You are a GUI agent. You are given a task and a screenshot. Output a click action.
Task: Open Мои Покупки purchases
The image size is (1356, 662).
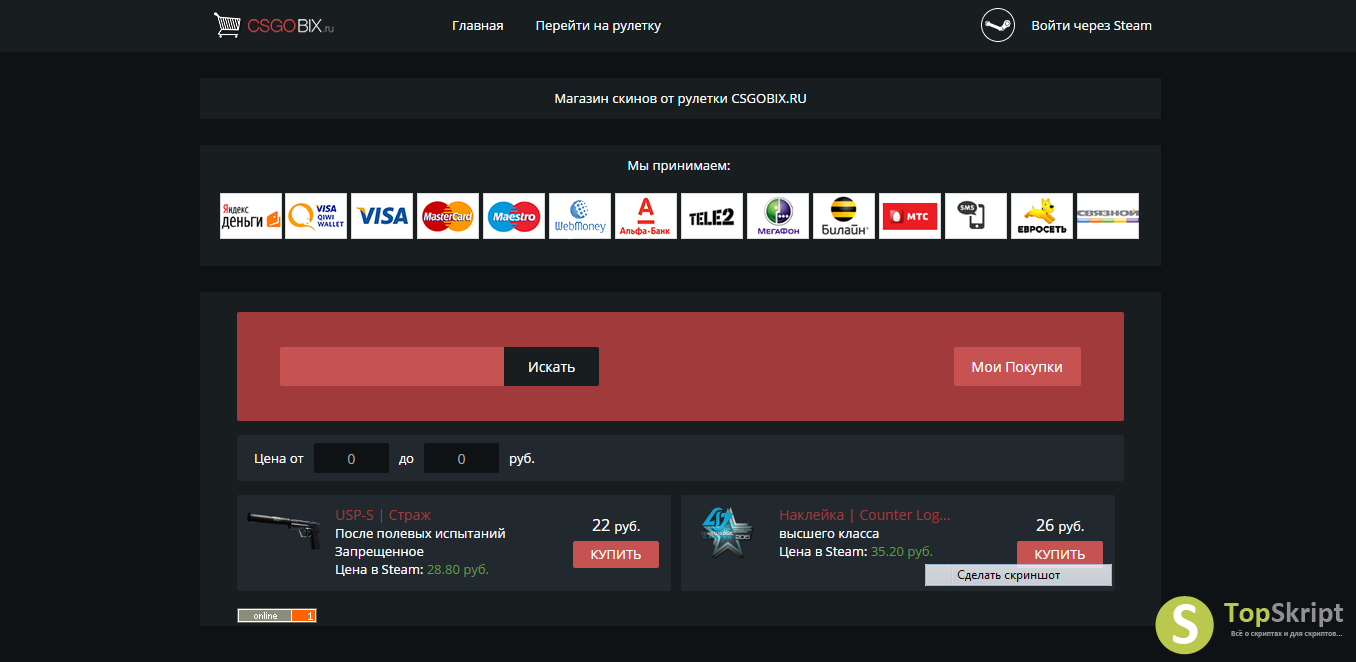click(1017, 367)
